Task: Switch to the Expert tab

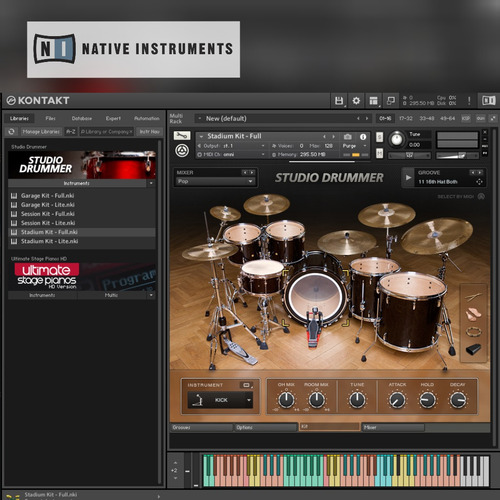Action: pos(113,118)
